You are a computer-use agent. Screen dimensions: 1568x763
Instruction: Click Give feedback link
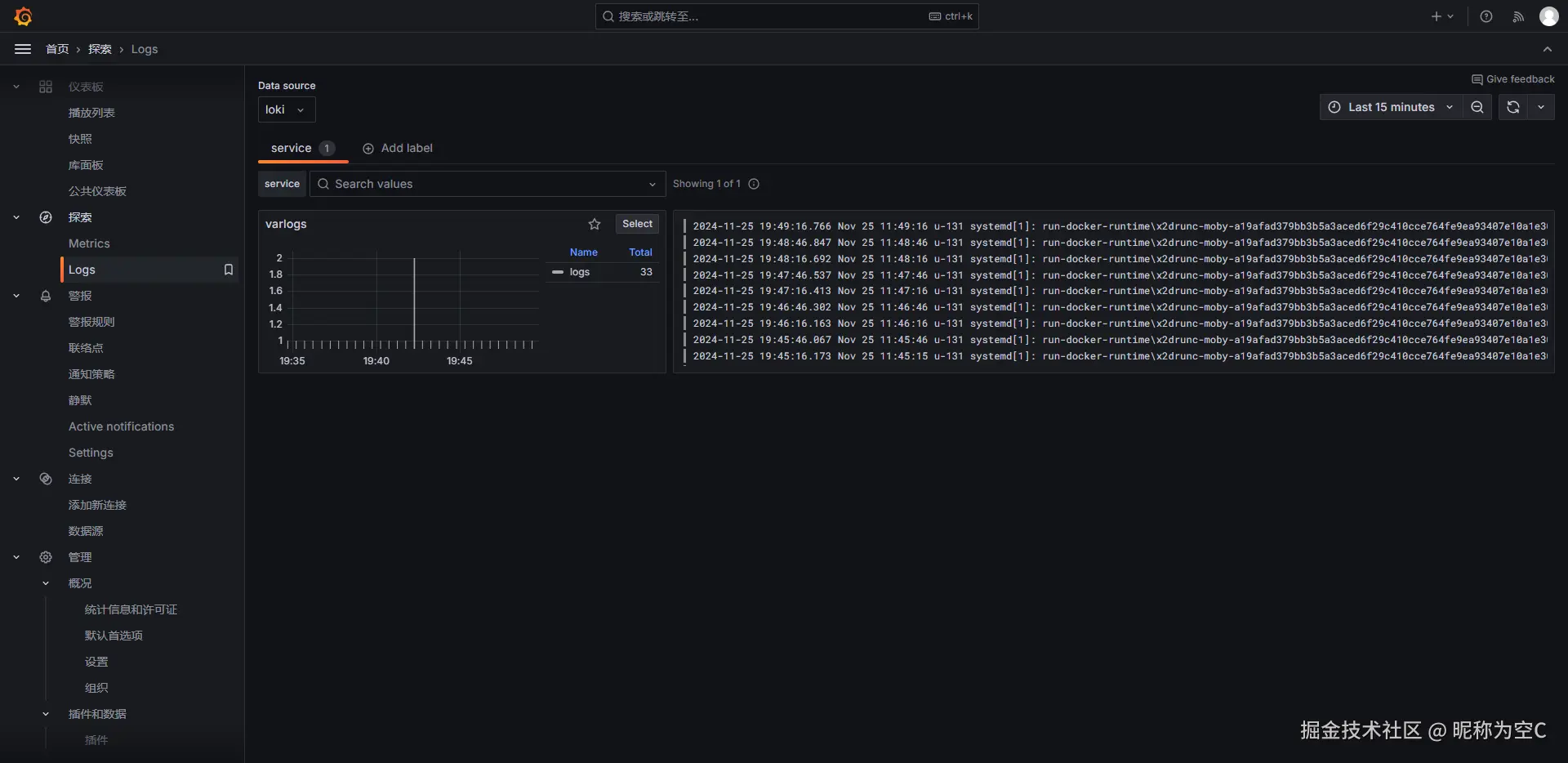click(1513, 79)
